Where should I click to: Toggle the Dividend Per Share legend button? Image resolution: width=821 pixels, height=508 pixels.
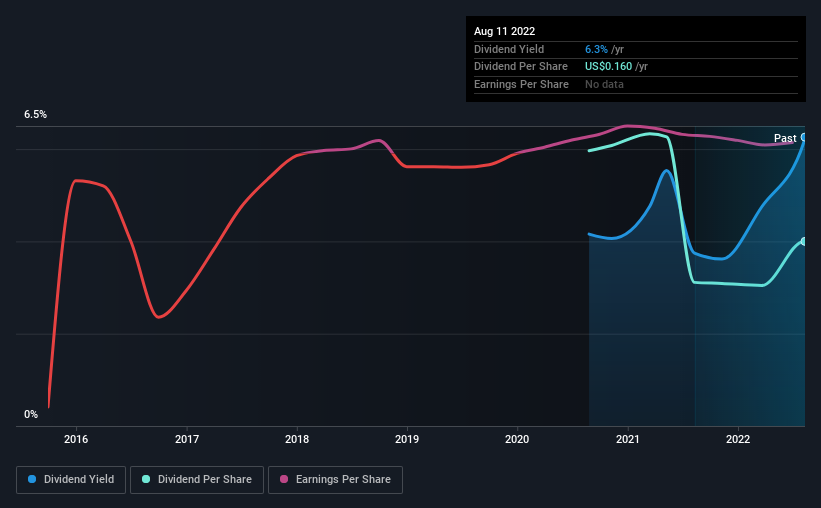(197, 480)
